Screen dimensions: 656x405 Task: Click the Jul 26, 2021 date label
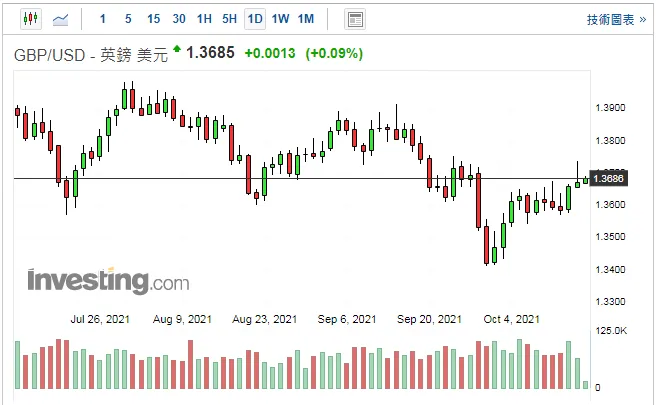100,319
